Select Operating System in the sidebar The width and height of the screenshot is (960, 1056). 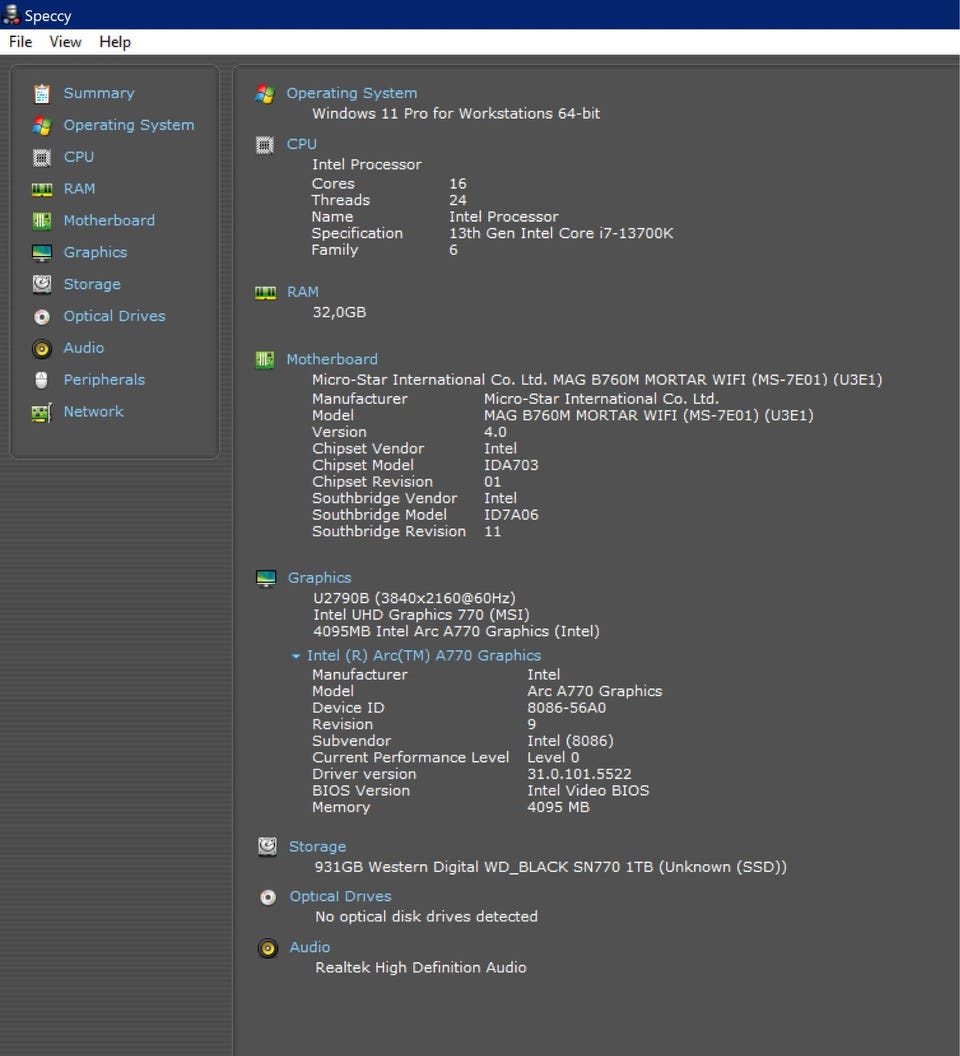[x=128, y=125]
